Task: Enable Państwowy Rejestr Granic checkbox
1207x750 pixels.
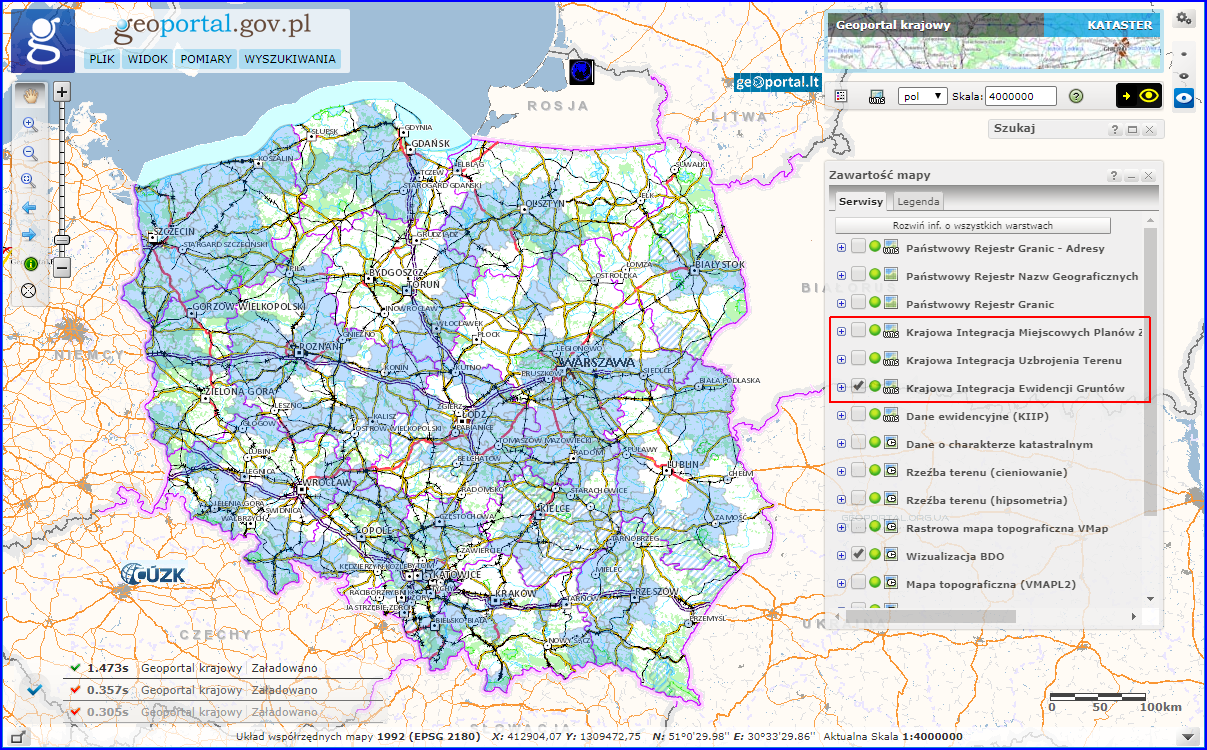Action: (x=858, y=303)
